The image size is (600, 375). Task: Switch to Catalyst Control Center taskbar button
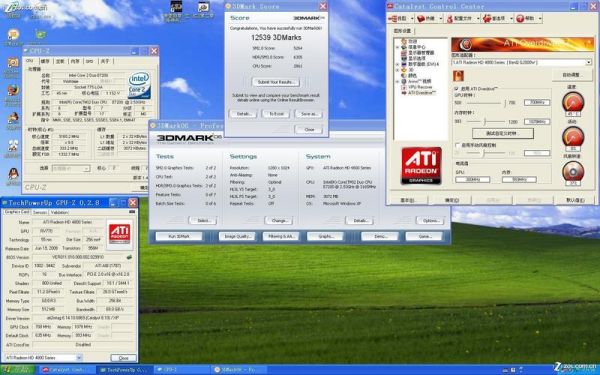66,370
